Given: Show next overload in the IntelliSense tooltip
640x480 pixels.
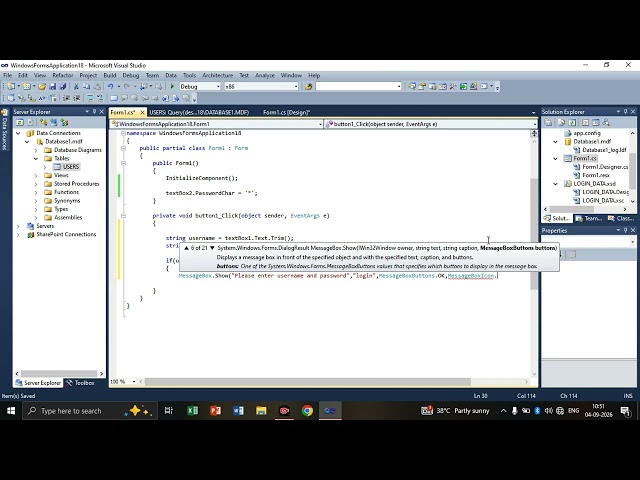Looking at the screenshot, I should (x=212, y=248).
